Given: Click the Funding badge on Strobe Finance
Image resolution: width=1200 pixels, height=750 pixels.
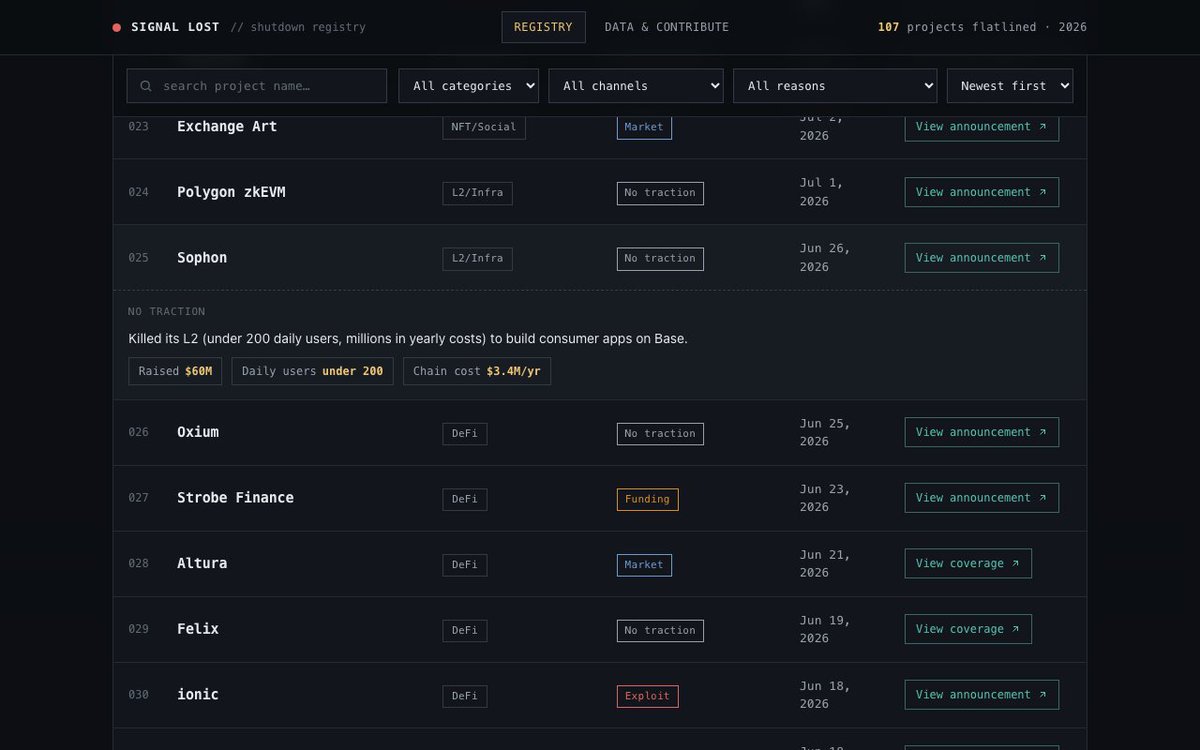Looking at the screenshot, I should [648, 500].
